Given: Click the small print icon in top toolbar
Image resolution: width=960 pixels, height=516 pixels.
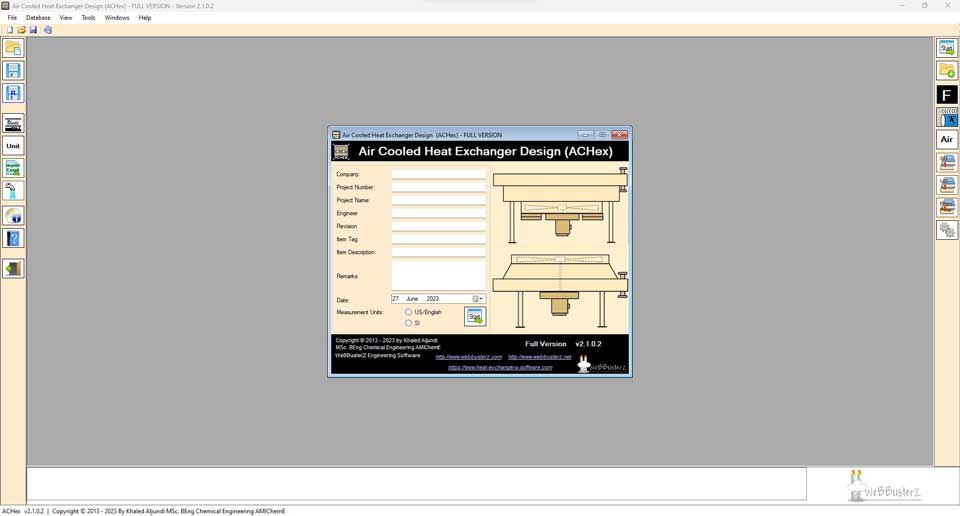Looking at the screenshot, I should [x=48, y=29].
